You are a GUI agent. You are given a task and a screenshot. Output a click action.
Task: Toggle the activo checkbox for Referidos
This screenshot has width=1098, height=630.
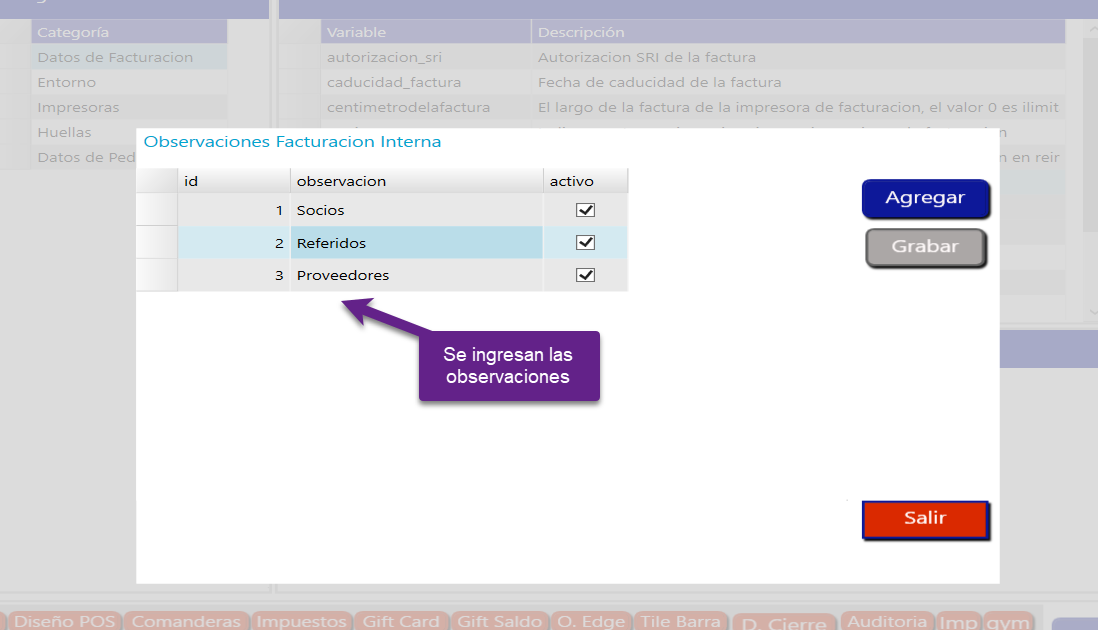pos(586,243)
